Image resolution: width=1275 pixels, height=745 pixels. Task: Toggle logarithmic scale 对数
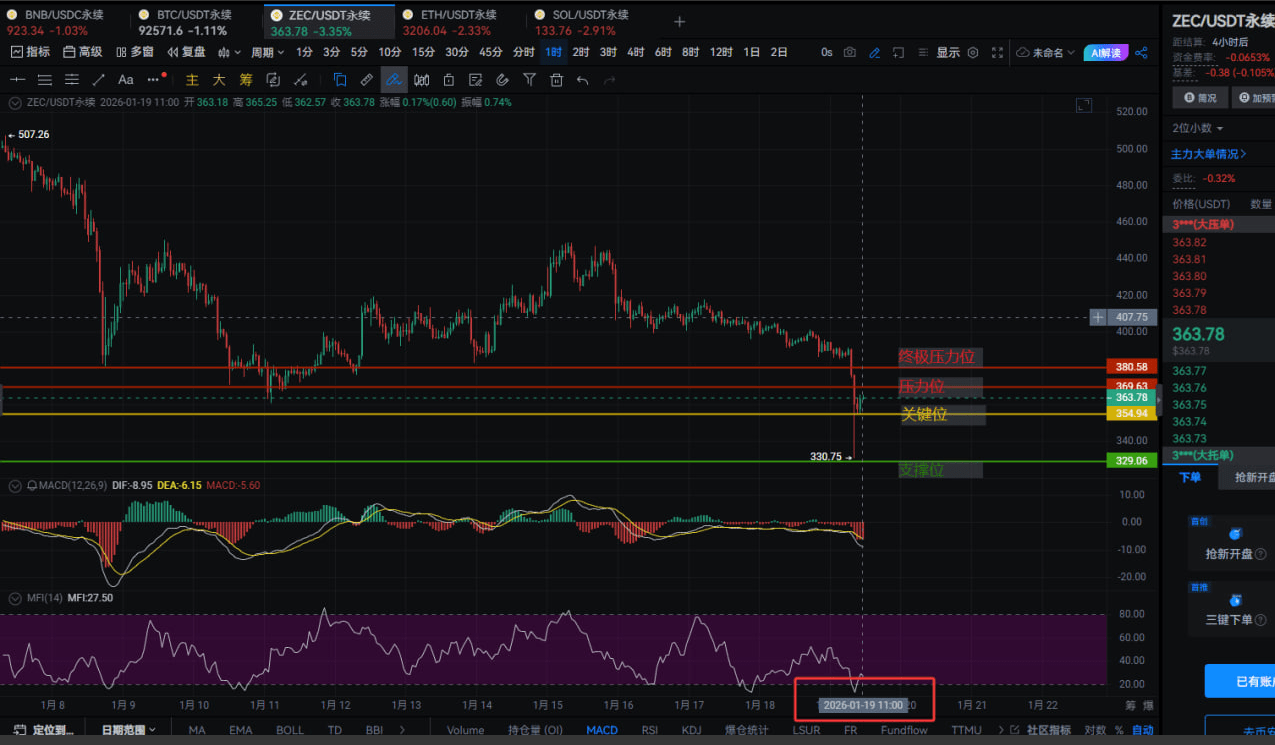tap(1095, 730)
